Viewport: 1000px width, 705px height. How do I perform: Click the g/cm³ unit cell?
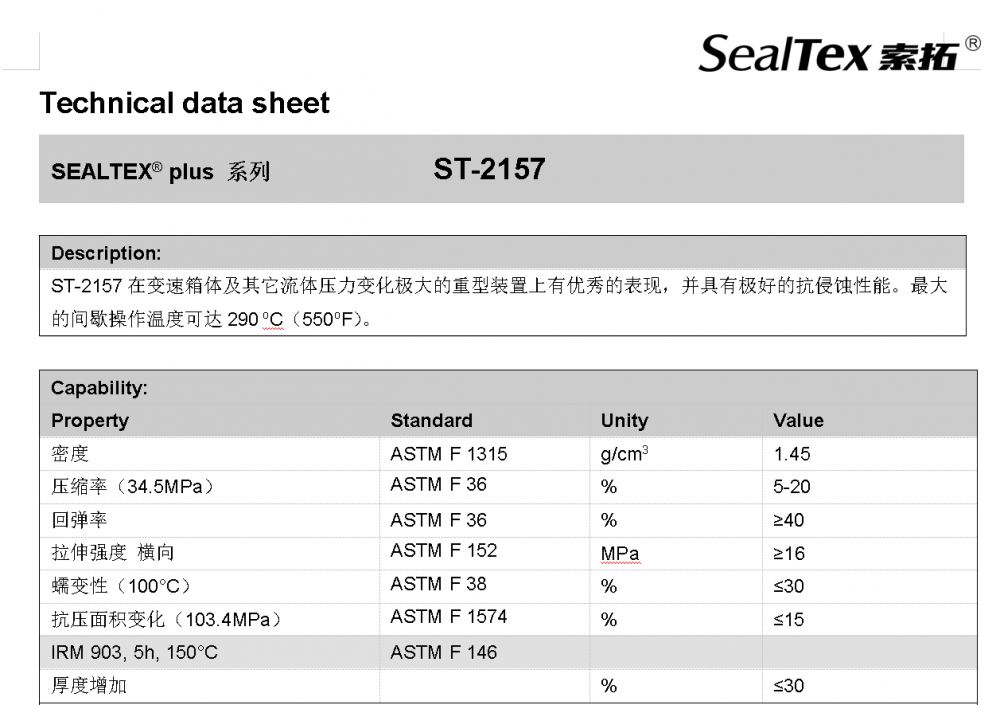624,454
